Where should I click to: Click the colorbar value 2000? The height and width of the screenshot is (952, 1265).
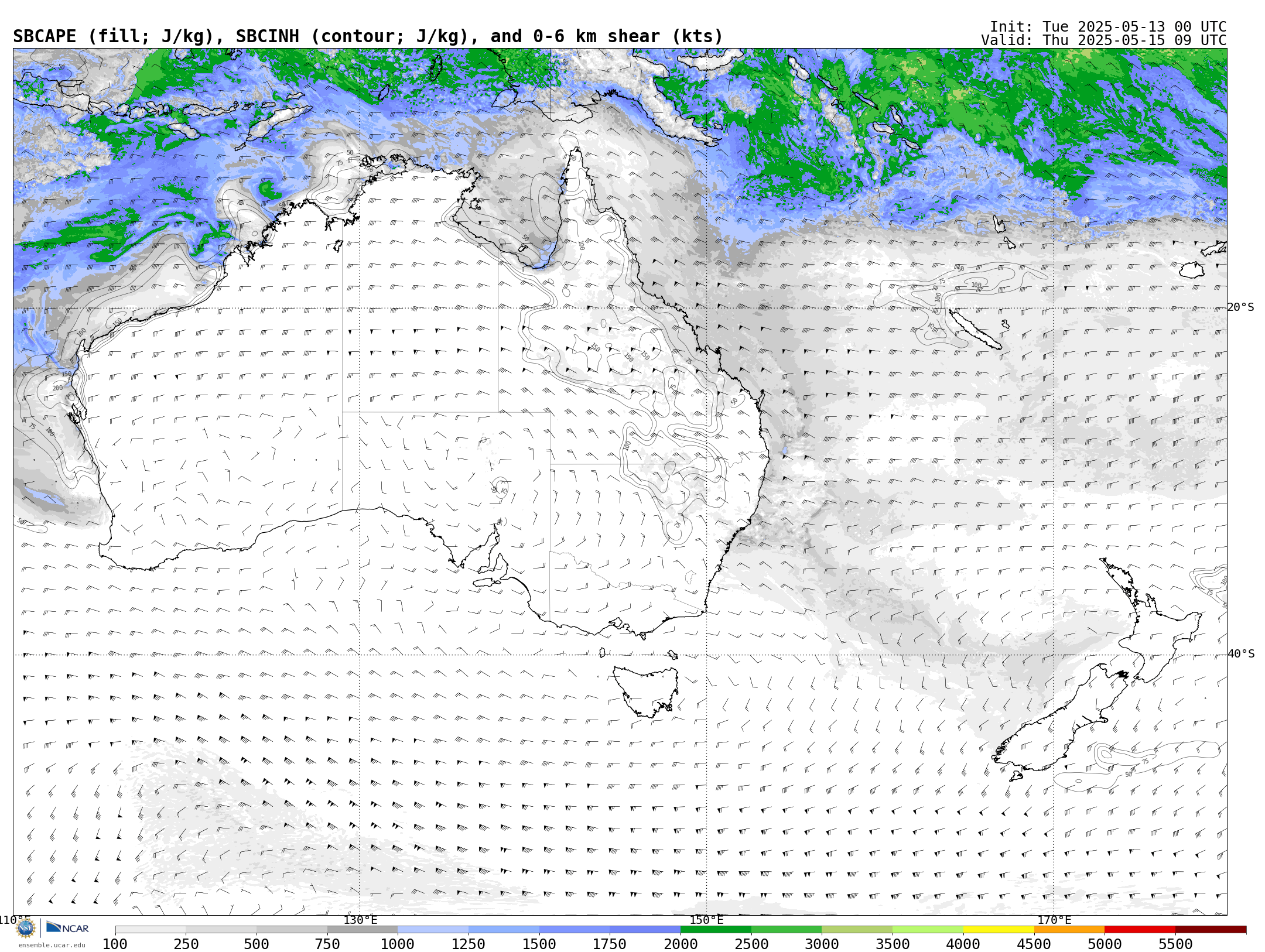[x=681, y=944]
